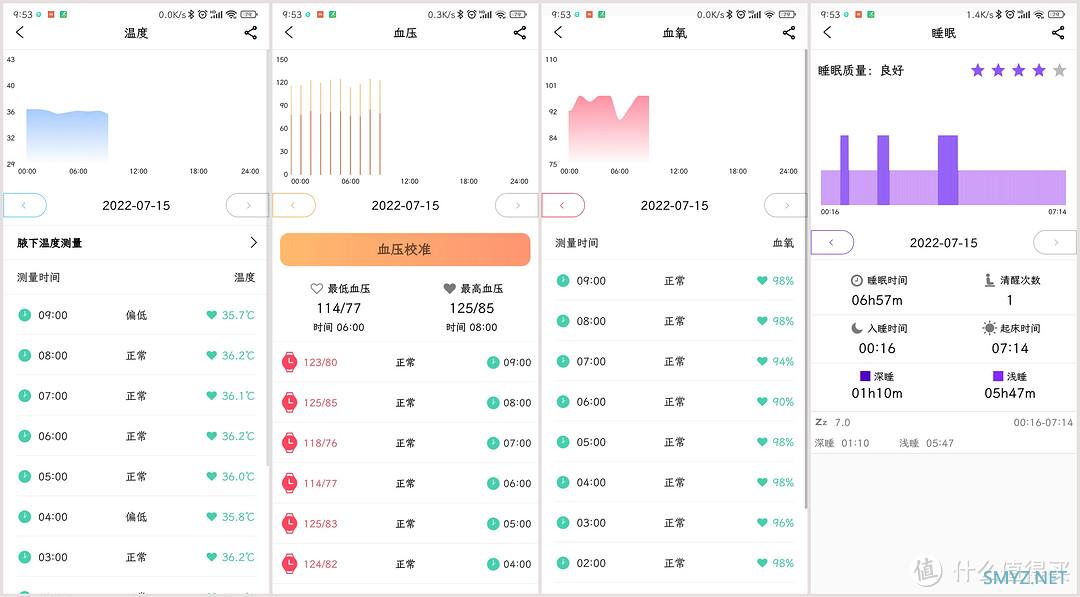Tap watch icon beside 124/82 reading
The image size is (1080, 597).
point(290,564)
